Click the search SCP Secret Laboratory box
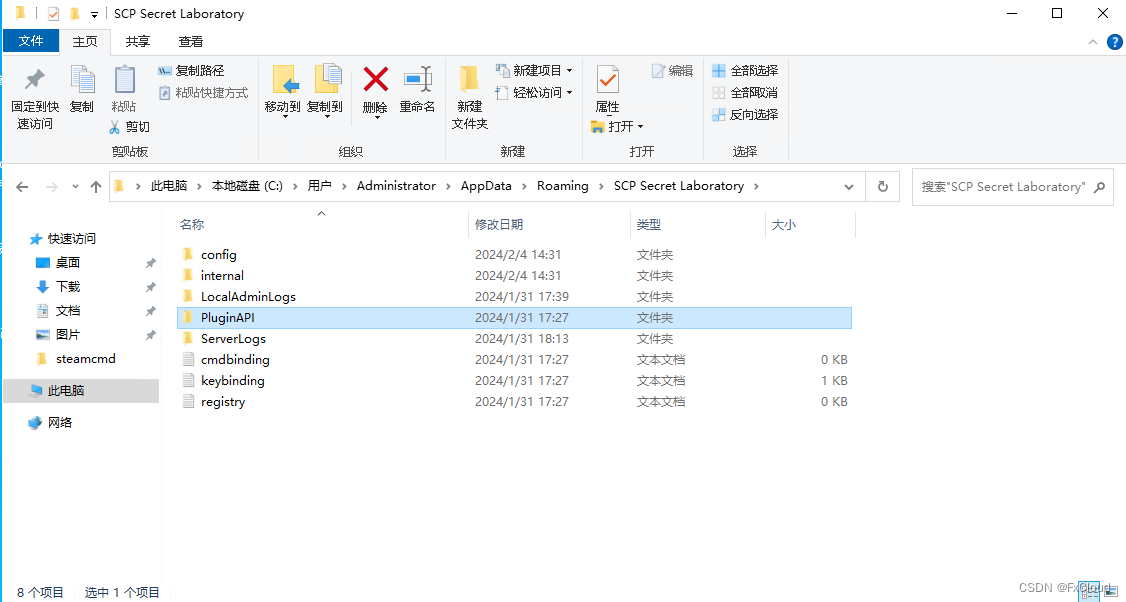The height and width of the screenshot is (602, 1126). pos(1013,187)
